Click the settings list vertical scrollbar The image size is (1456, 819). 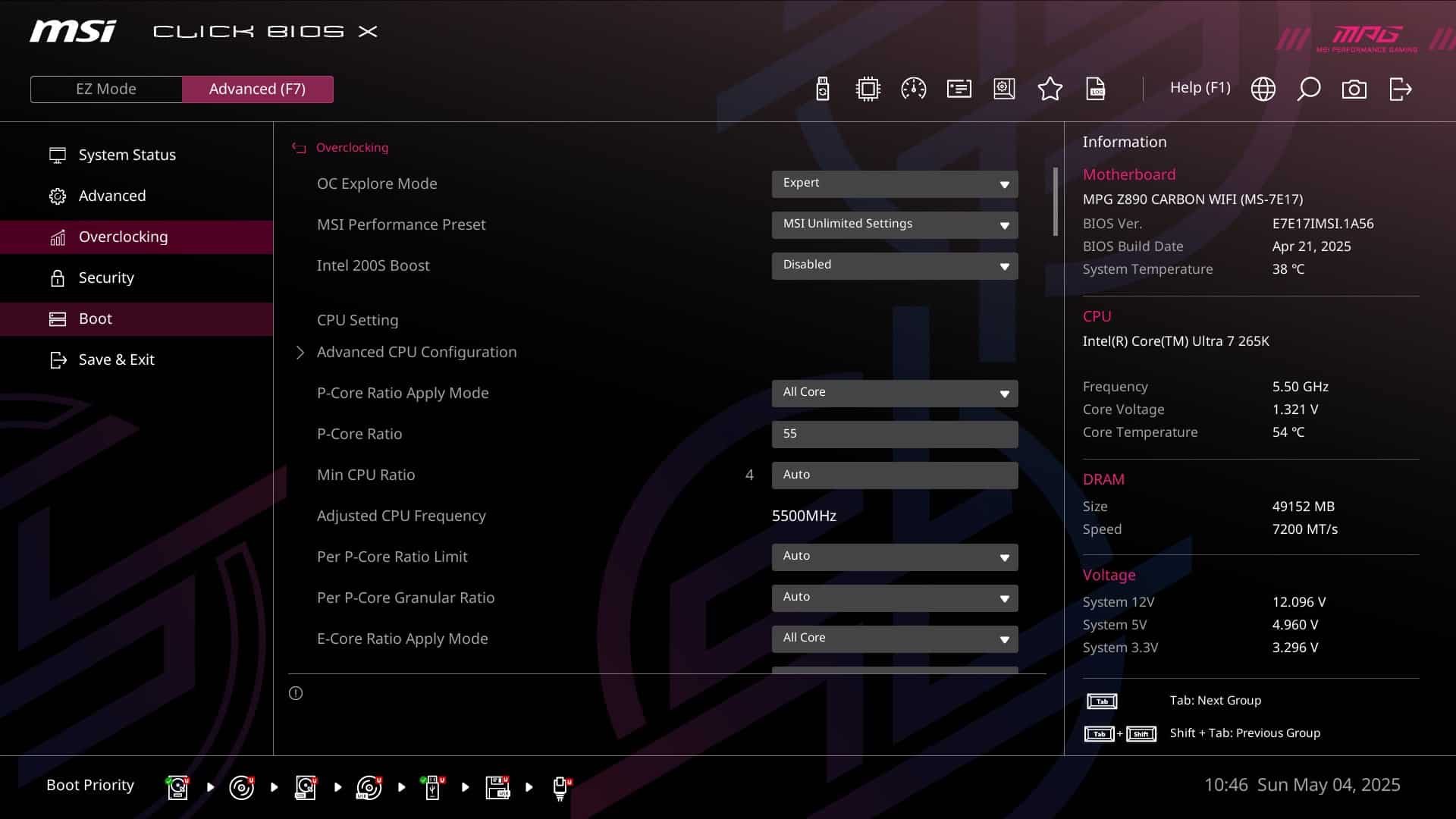[x=1055, y=202]
